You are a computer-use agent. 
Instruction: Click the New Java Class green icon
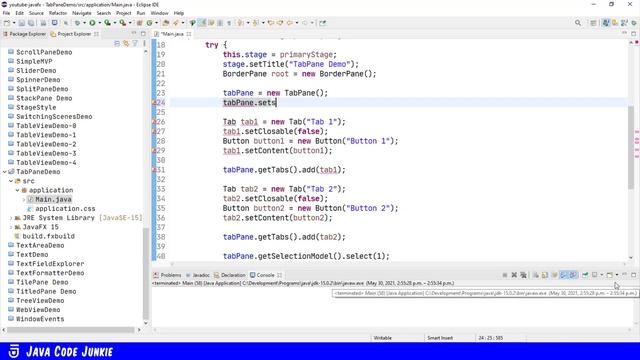(x=150, y=23)
